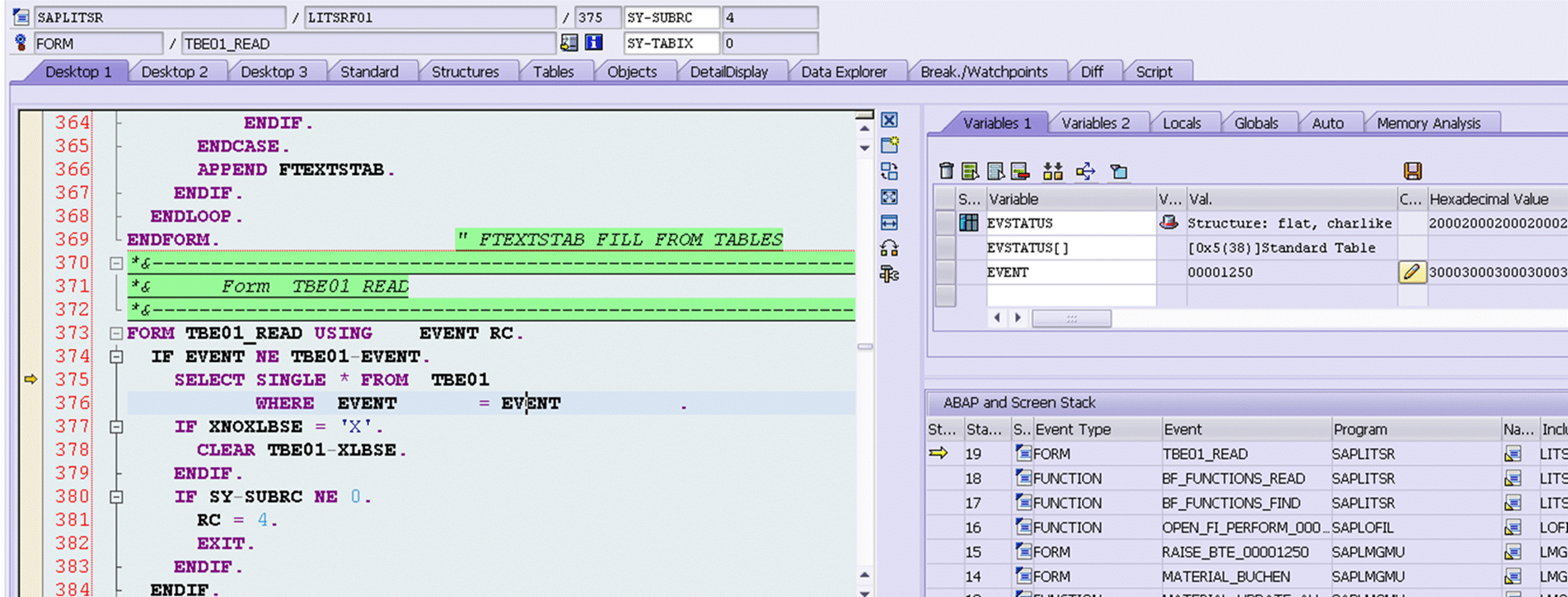
Task: Open the Break./Watchpoints tab
Action: pos(984,72)
